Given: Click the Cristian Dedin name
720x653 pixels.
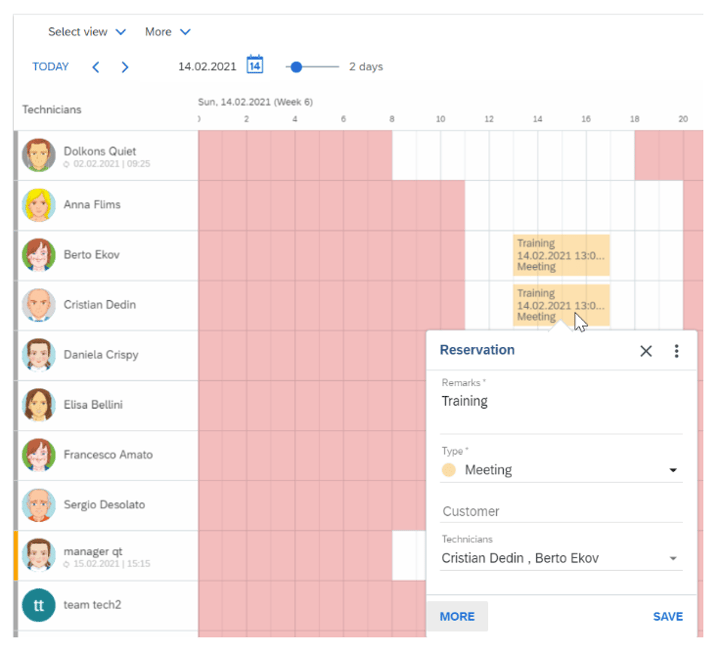Looking at the screenshot, I should [100, 304].
